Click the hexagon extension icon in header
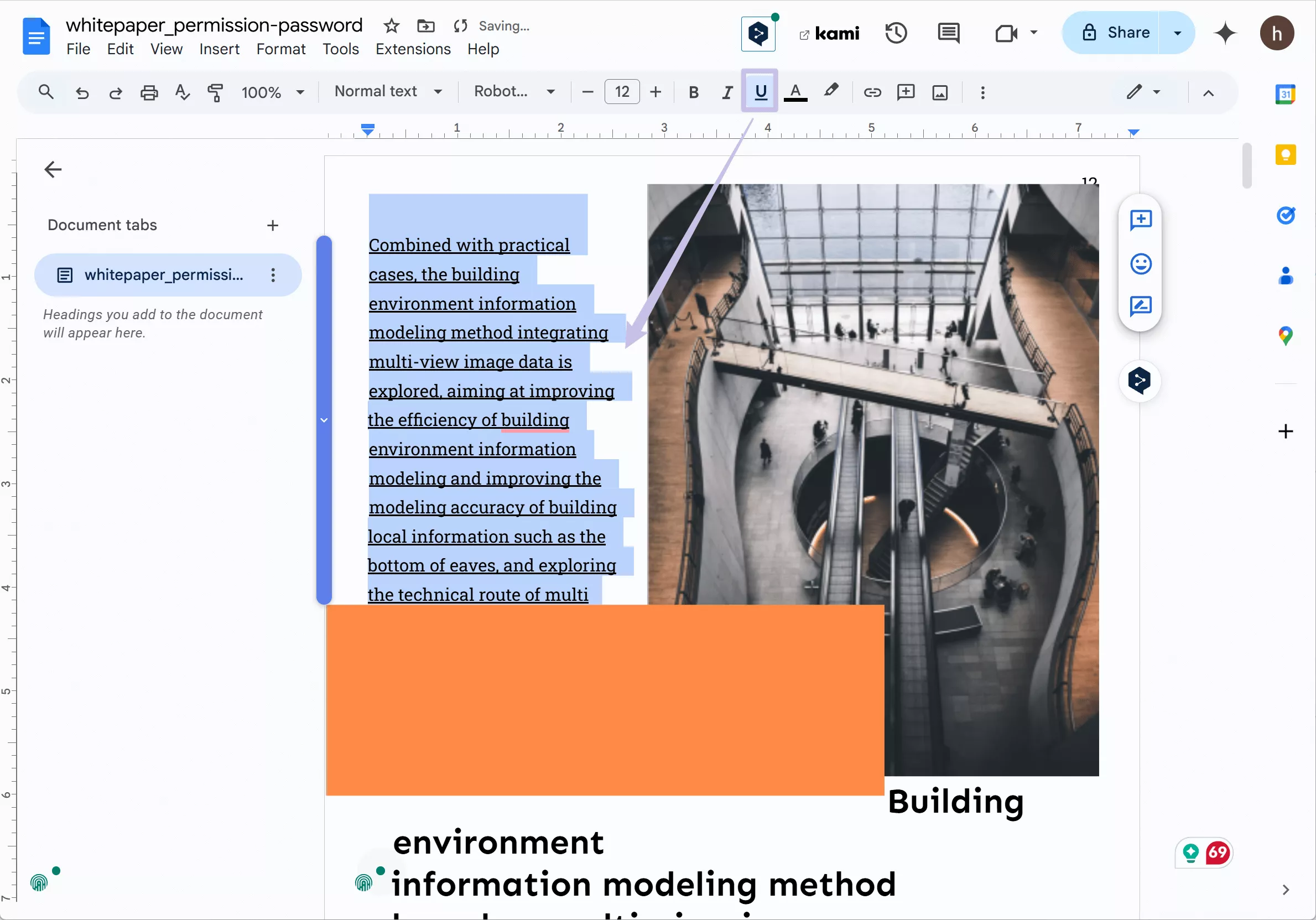 [758, 34]
